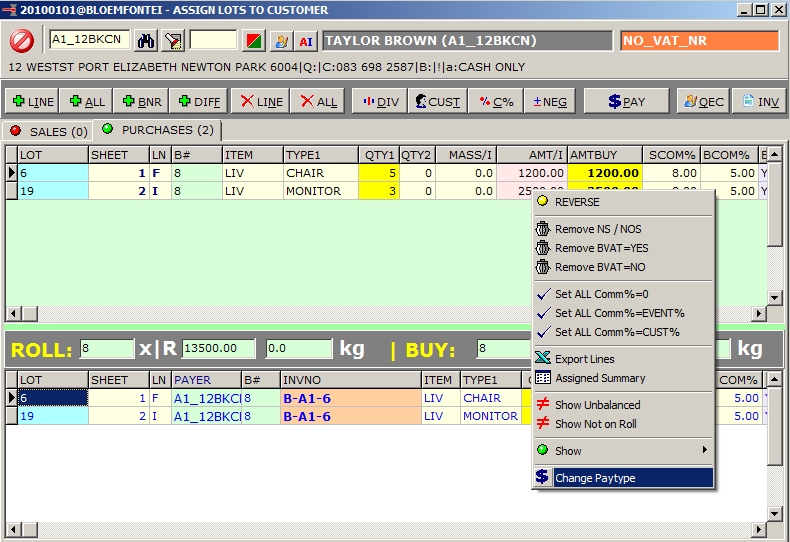This screenshot has height=542, width=790.
Task: Select Show Not on Roll menu item
Action: click(624, 424)
